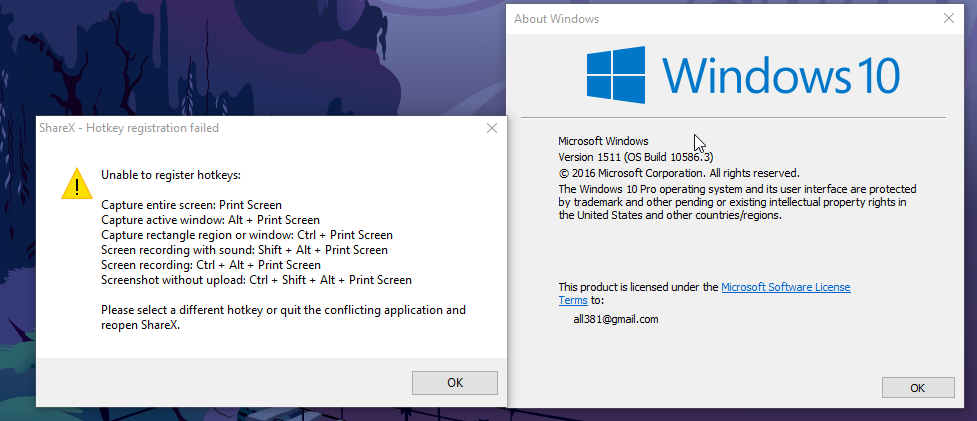Viewport: 977px width, 421px height.
Task: Click OK in ShareX hotkey failed dialog
Action: [455, 382]
